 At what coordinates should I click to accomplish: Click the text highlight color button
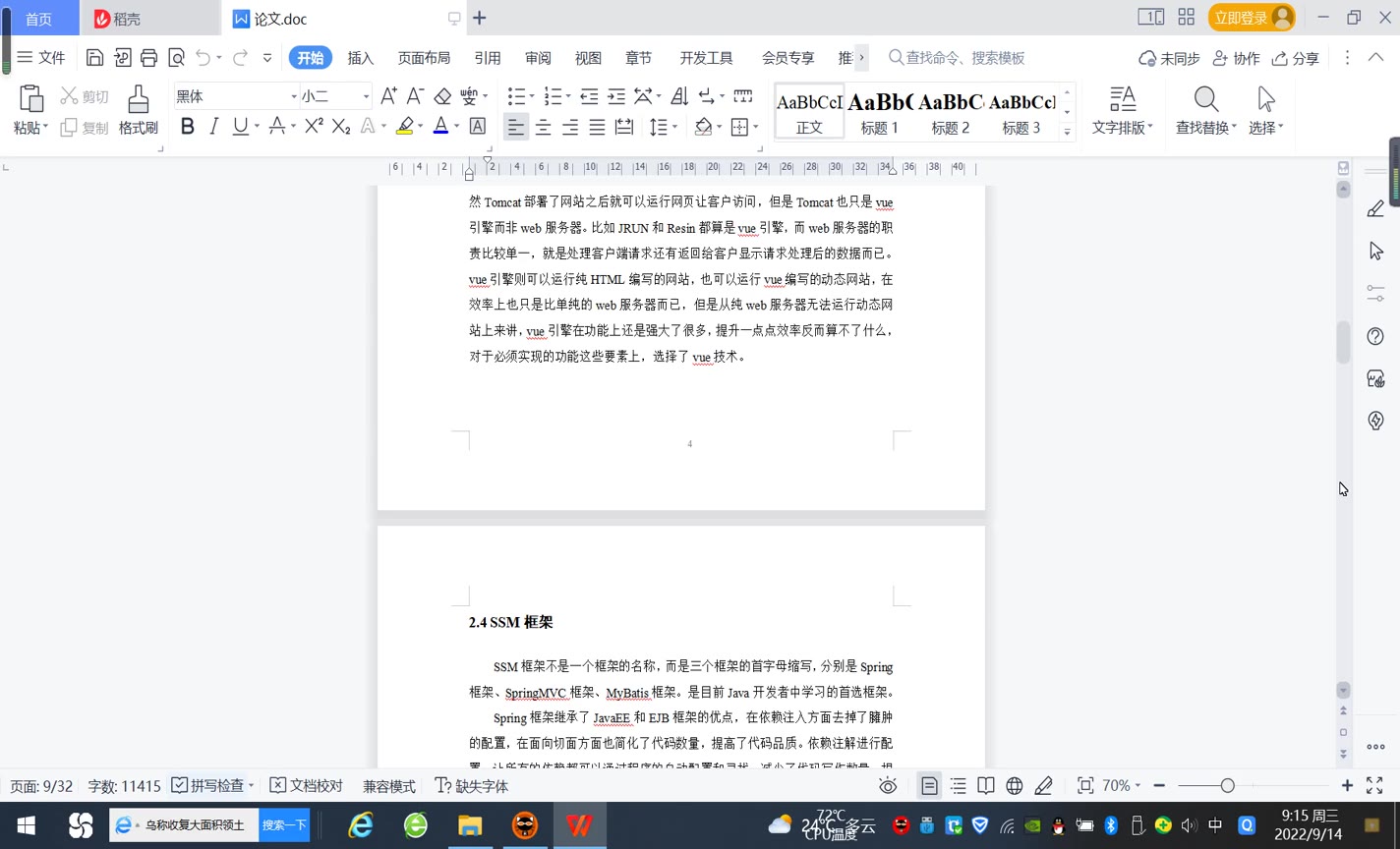pyautogui.click(x=404, y=126)
